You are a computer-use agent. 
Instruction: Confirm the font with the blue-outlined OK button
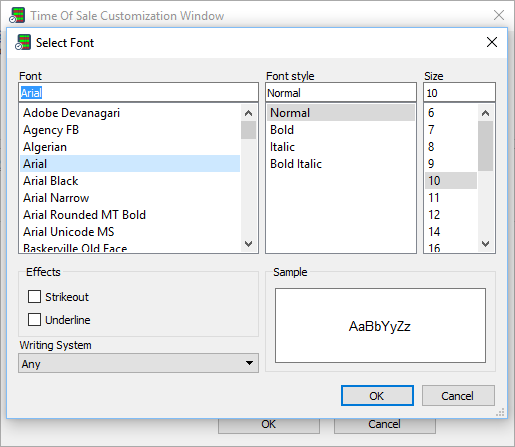tap(377, 396)
